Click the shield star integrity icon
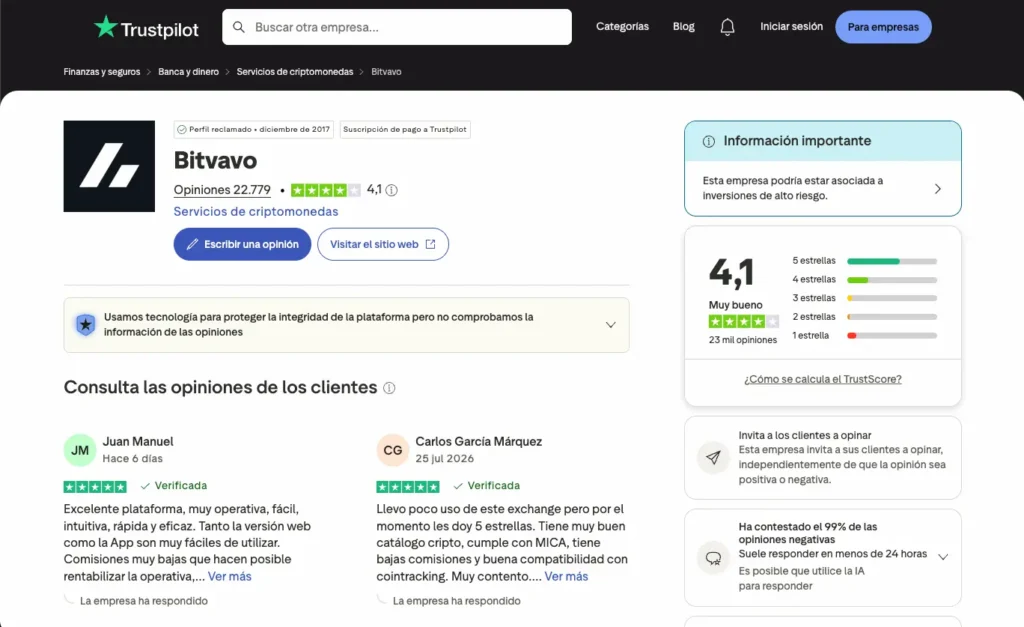Image resolution: width=1024 pixels, height=627 pixels. pyautogui.click(x=86, y=325)
